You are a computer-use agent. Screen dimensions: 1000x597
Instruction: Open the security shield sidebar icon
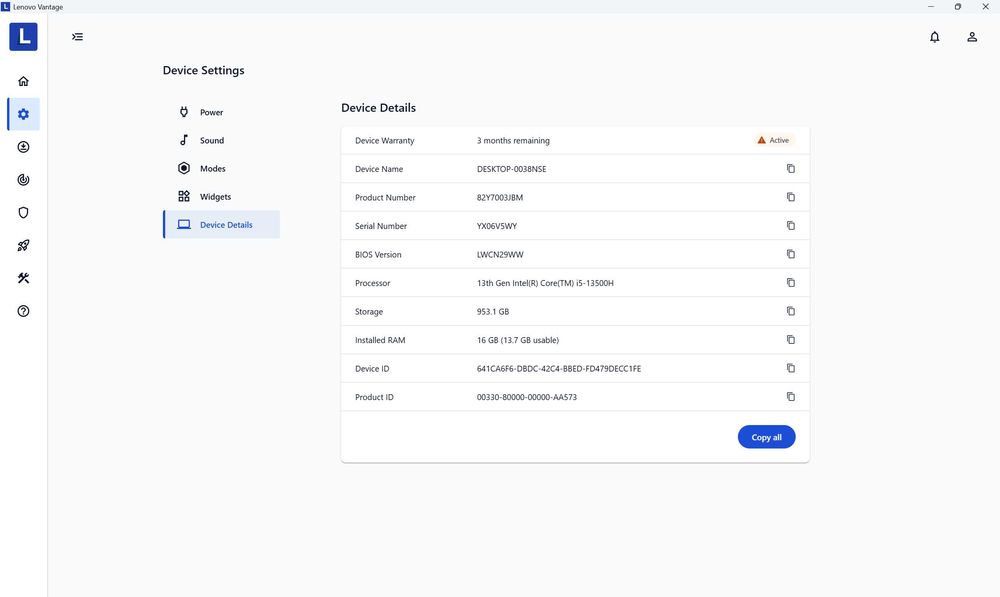[23, 213]
